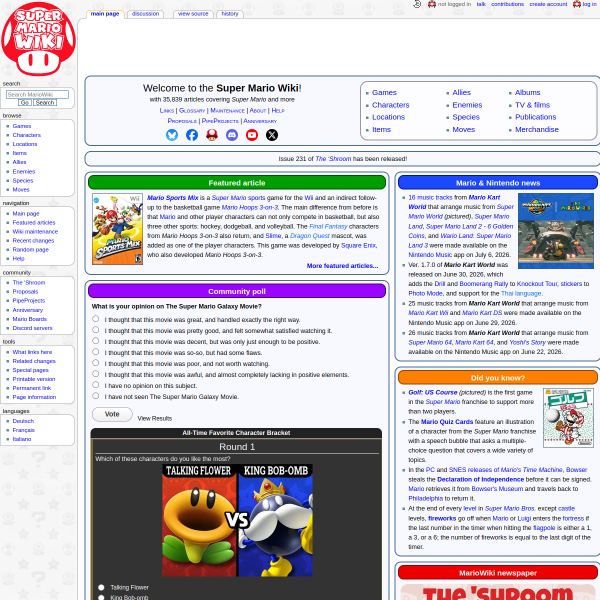Click the Go button under search
Image resolution: width=600 pixels, height=600 pixels.
coord(25,103)
